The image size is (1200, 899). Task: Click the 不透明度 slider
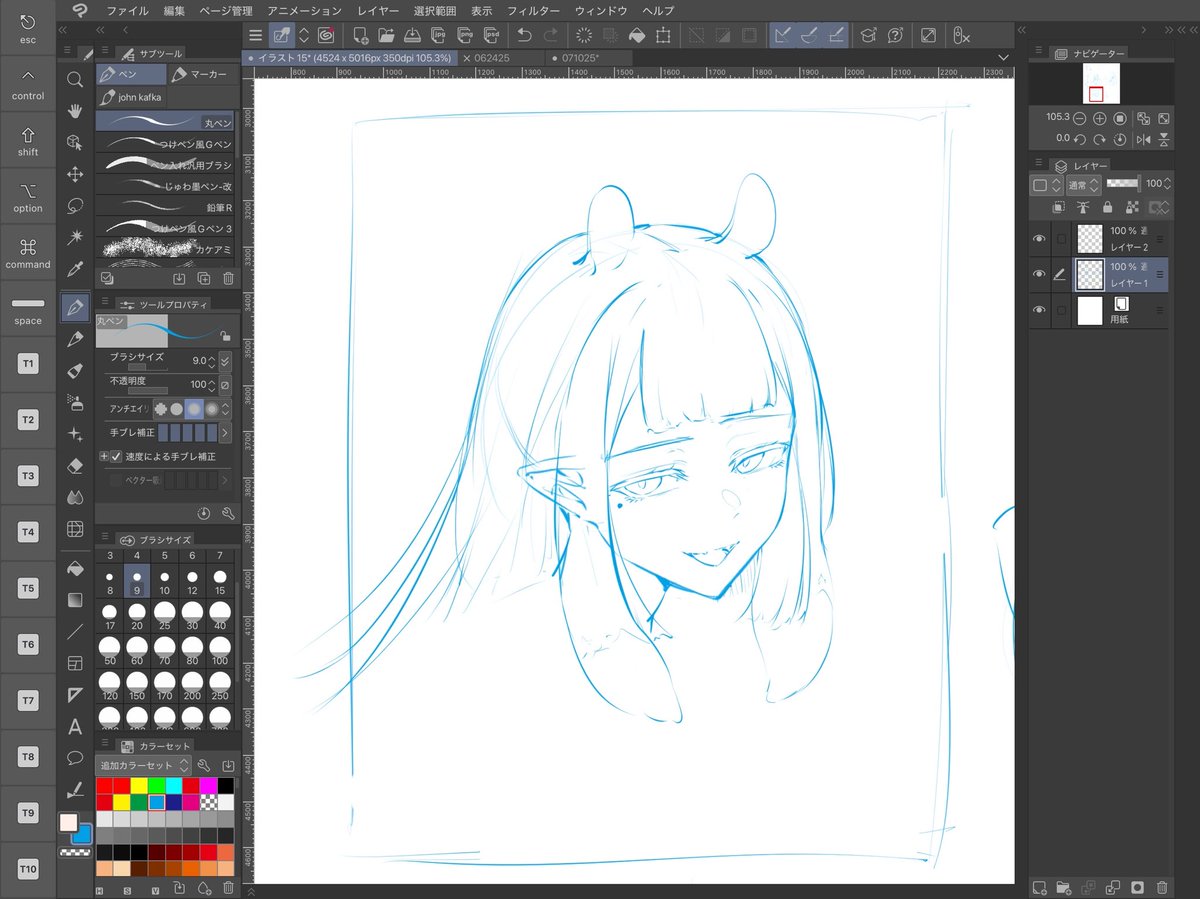(148, 391)
